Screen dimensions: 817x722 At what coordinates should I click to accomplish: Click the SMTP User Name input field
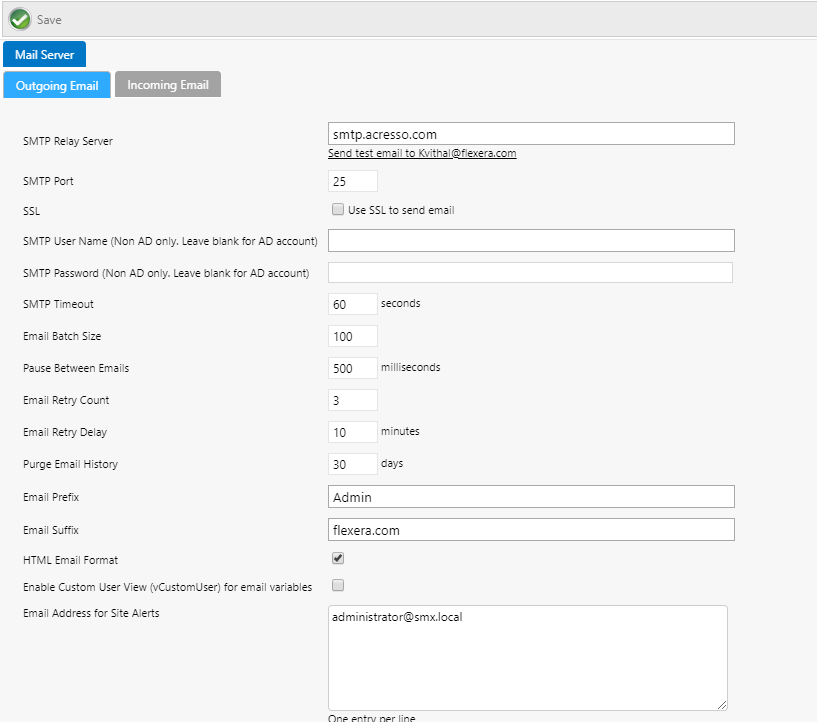(531, 240)
